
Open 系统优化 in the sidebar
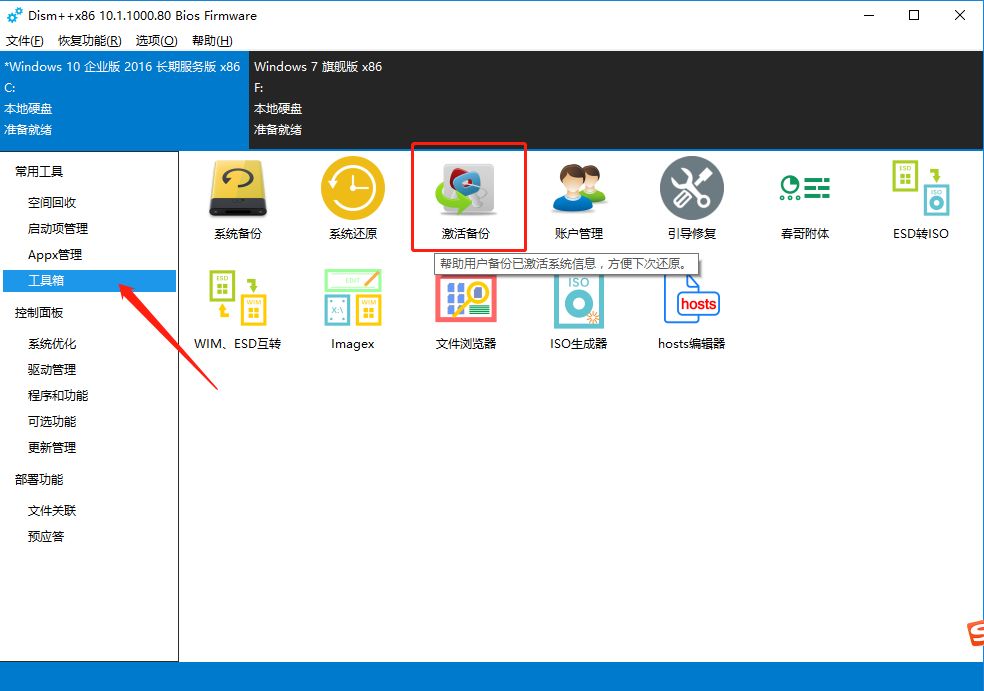coord(51,344)
